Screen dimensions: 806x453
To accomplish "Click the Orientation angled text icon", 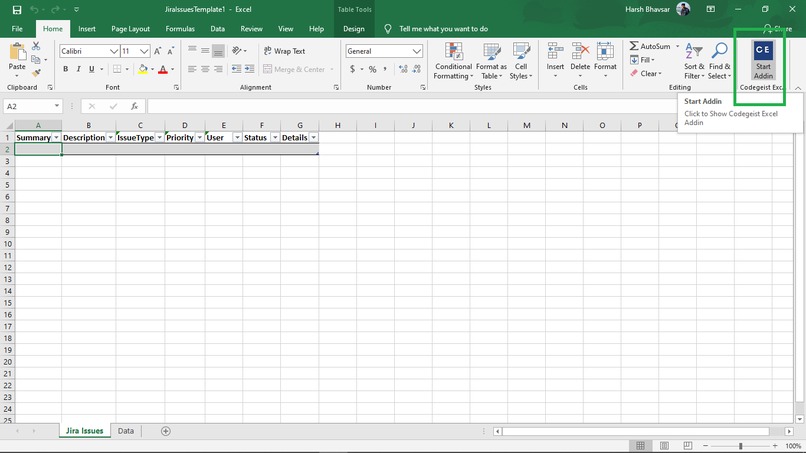I will 236,50.
